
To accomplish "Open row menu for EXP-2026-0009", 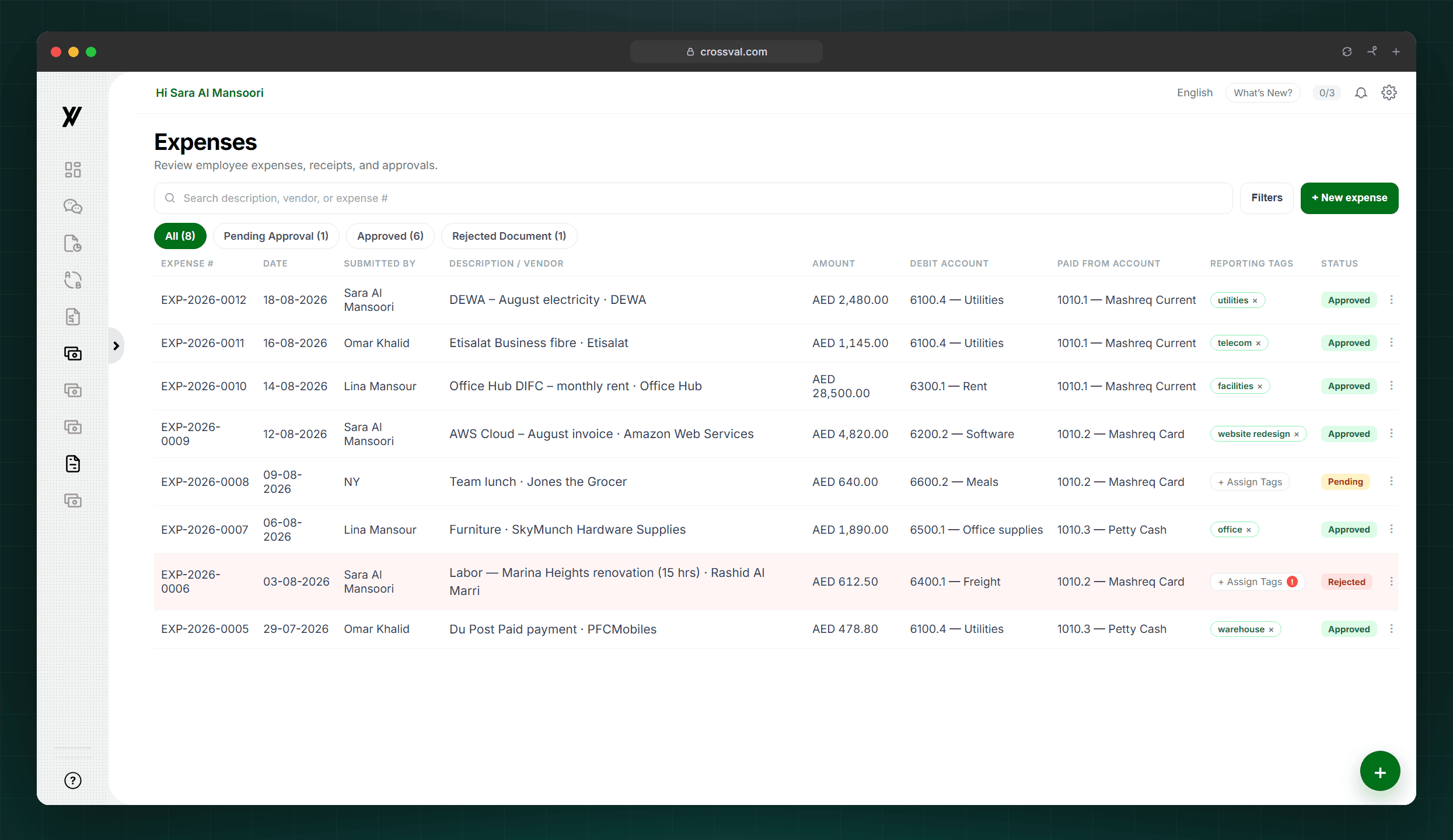I will [1392, 434].
